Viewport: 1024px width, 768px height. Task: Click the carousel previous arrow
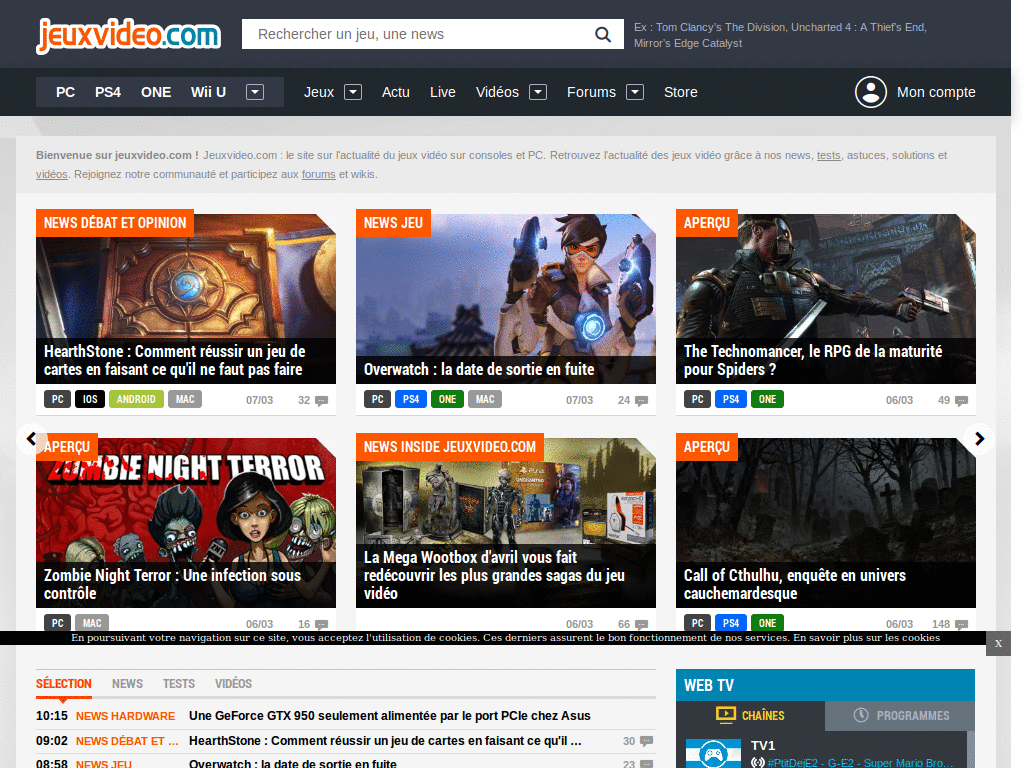tap(31, 439)
